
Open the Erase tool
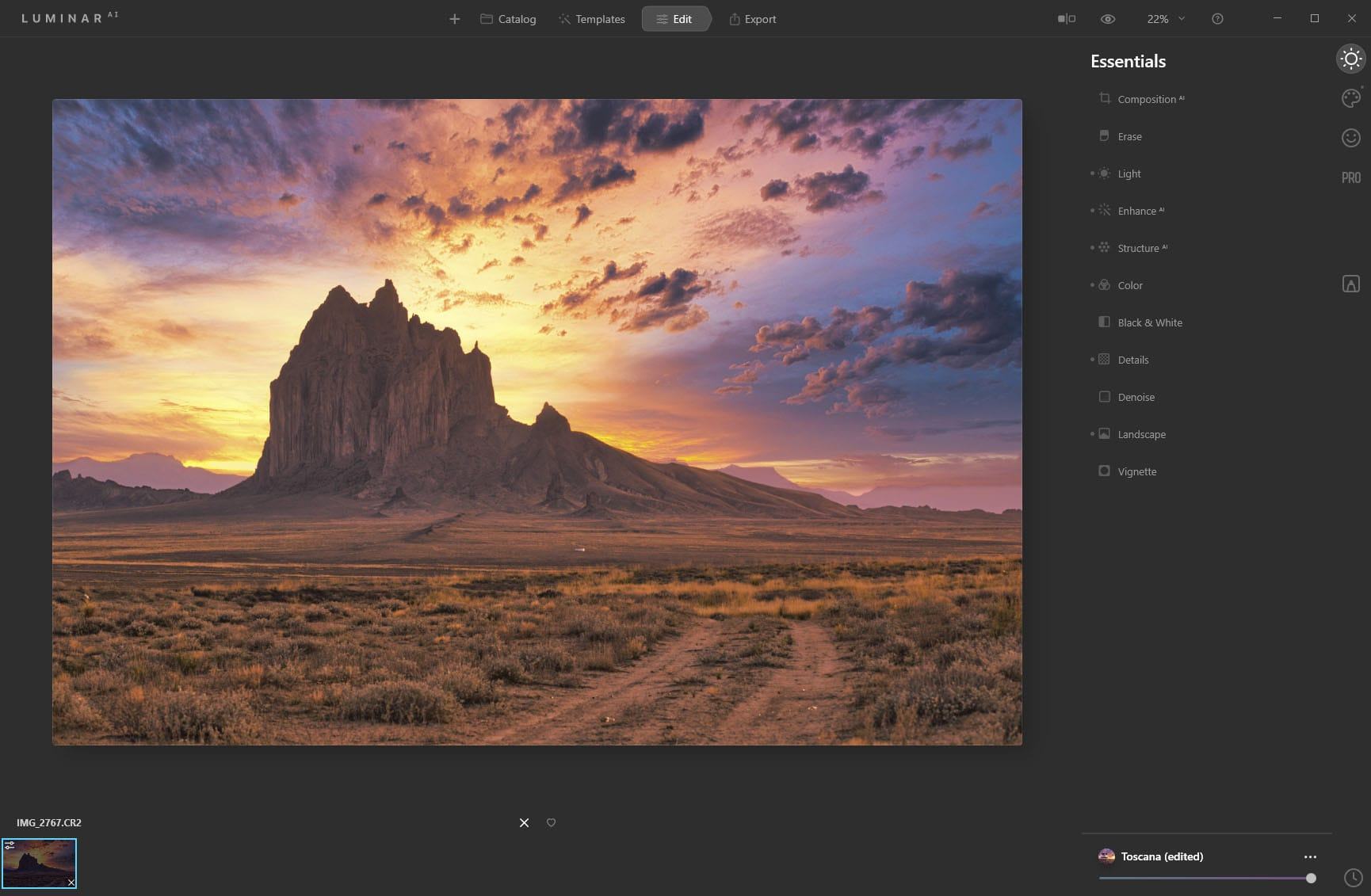click(x=1129, y=136)
